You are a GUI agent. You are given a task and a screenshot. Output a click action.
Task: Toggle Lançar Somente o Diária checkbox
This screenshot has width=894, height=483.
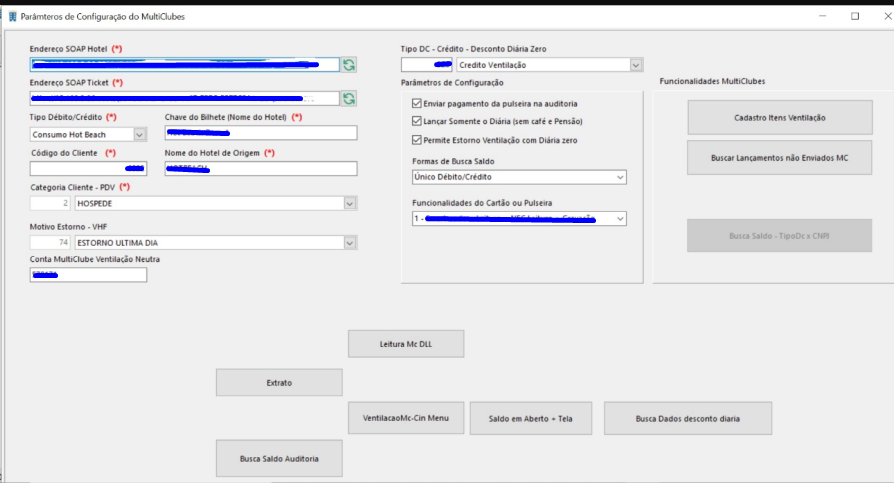coord(417,121)
